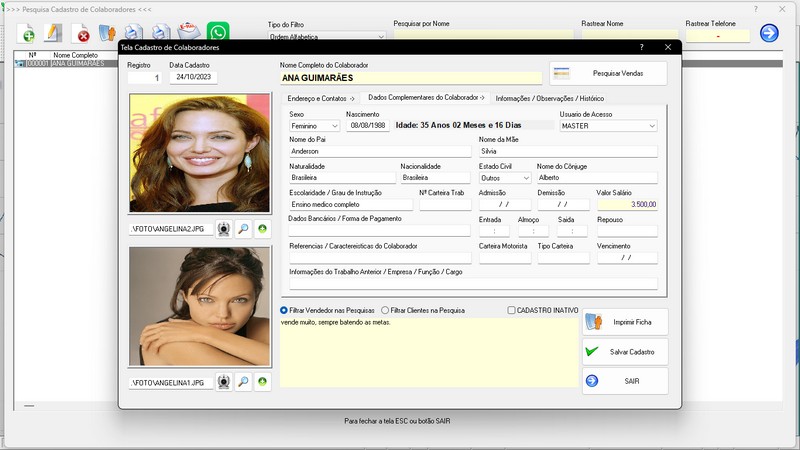800x450 pixels.
Task: Select Filtrar Clientes na Pesquisa option
Action: (x=385, y=310)
